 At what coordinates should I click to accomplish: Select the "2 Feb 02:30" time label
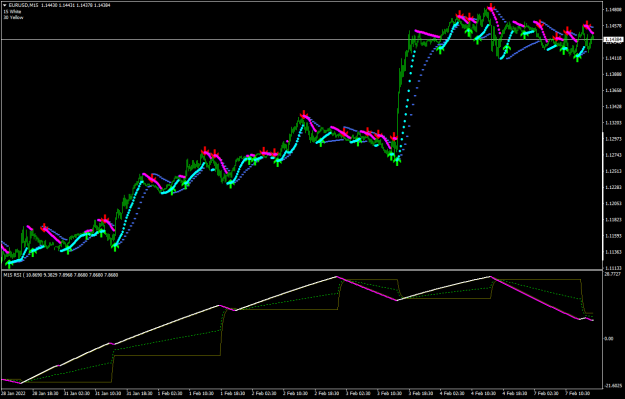pyautogui.click(x=264, y=393)
